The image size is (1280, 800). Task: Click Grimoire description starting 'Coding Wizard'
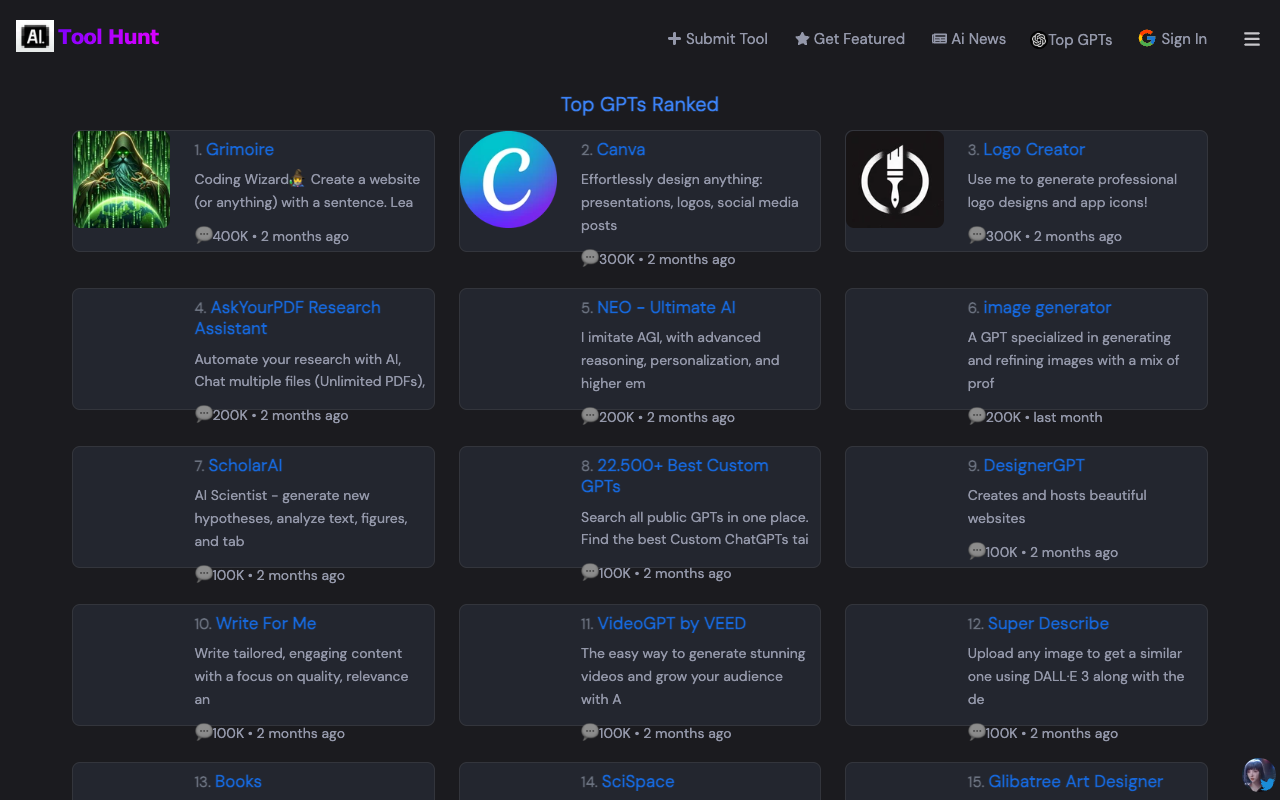(x=307, y=191)
